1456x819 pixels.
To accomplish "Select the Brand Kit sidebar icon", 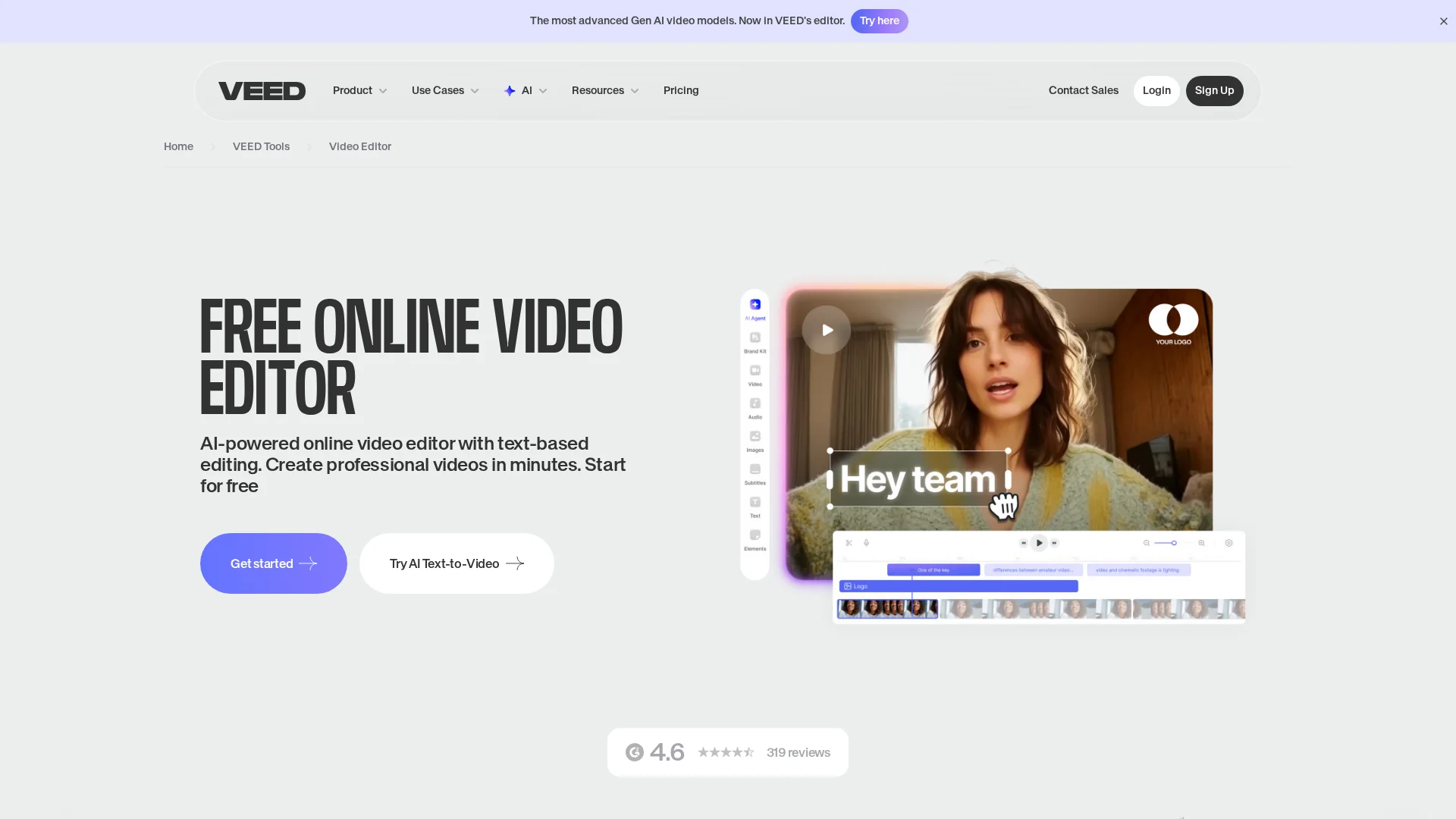I will [x=755, y=338].
